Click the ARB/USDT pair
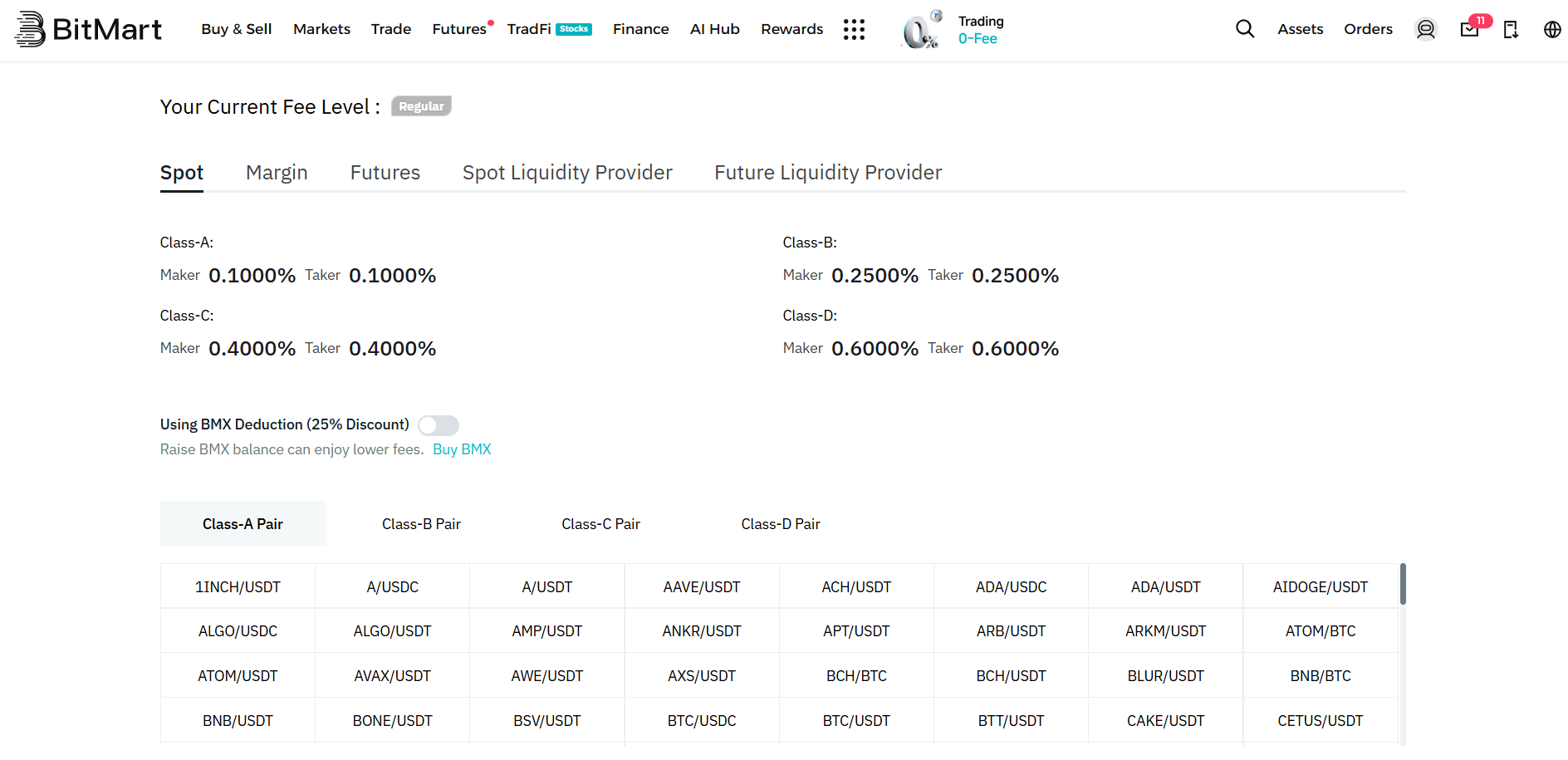Screen dimensions: 1568x760 pos(1011,631)
